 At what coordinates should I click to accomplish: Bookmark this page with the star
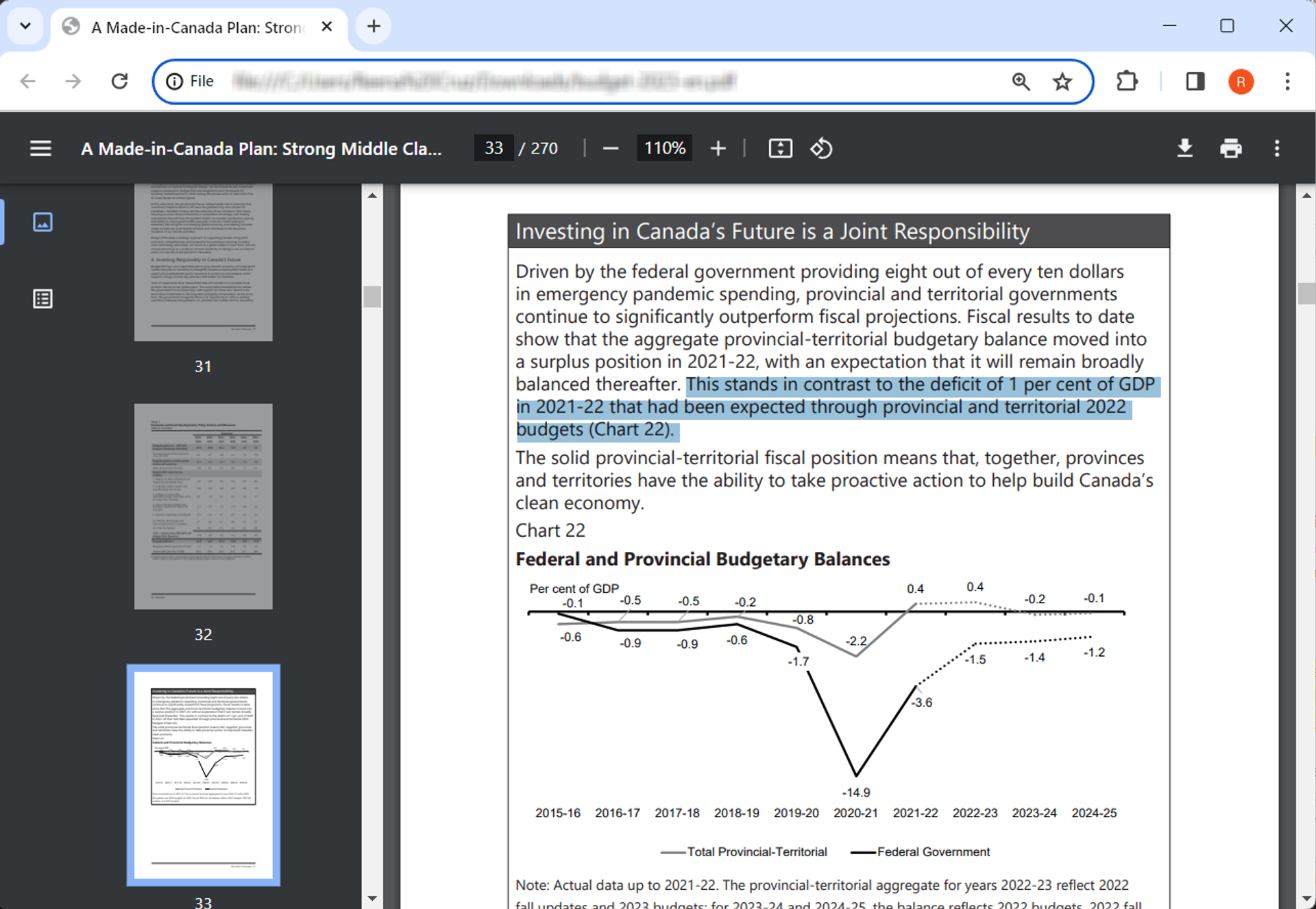pos(1062,82)
